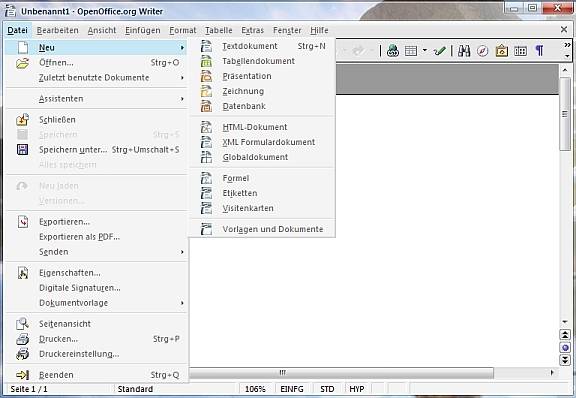This screenshot has width=576, height=398.
Task: Click the data sources toolbar icon
Action: click(520, 51)
